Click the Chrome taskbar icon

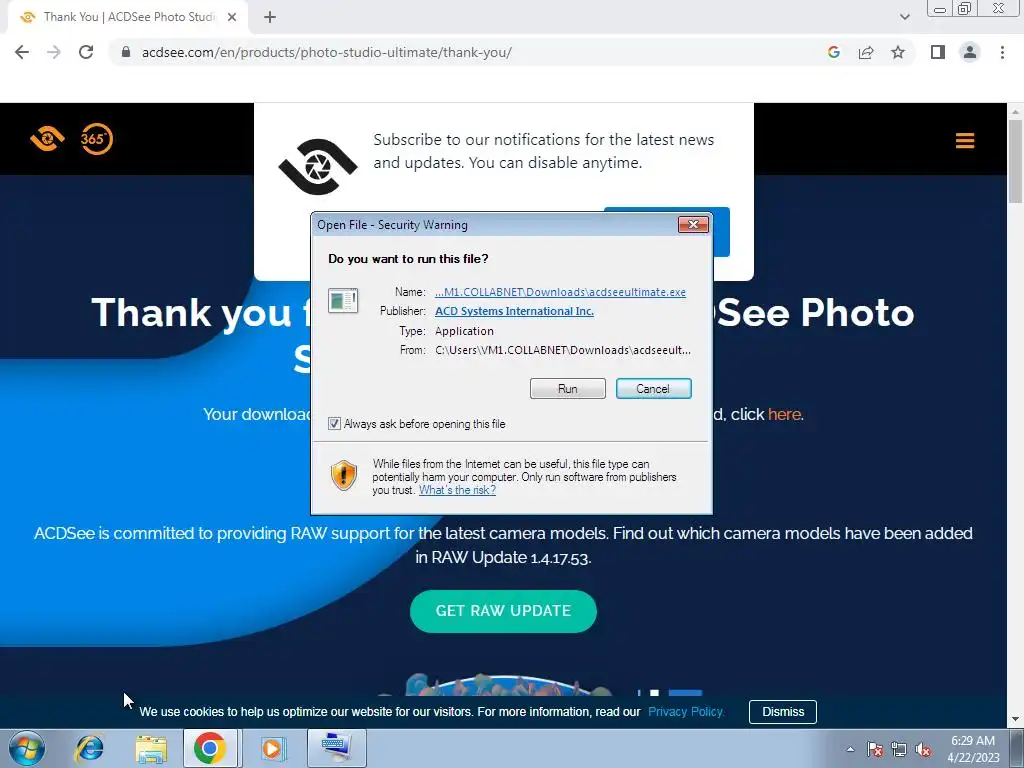click(210, 748)
